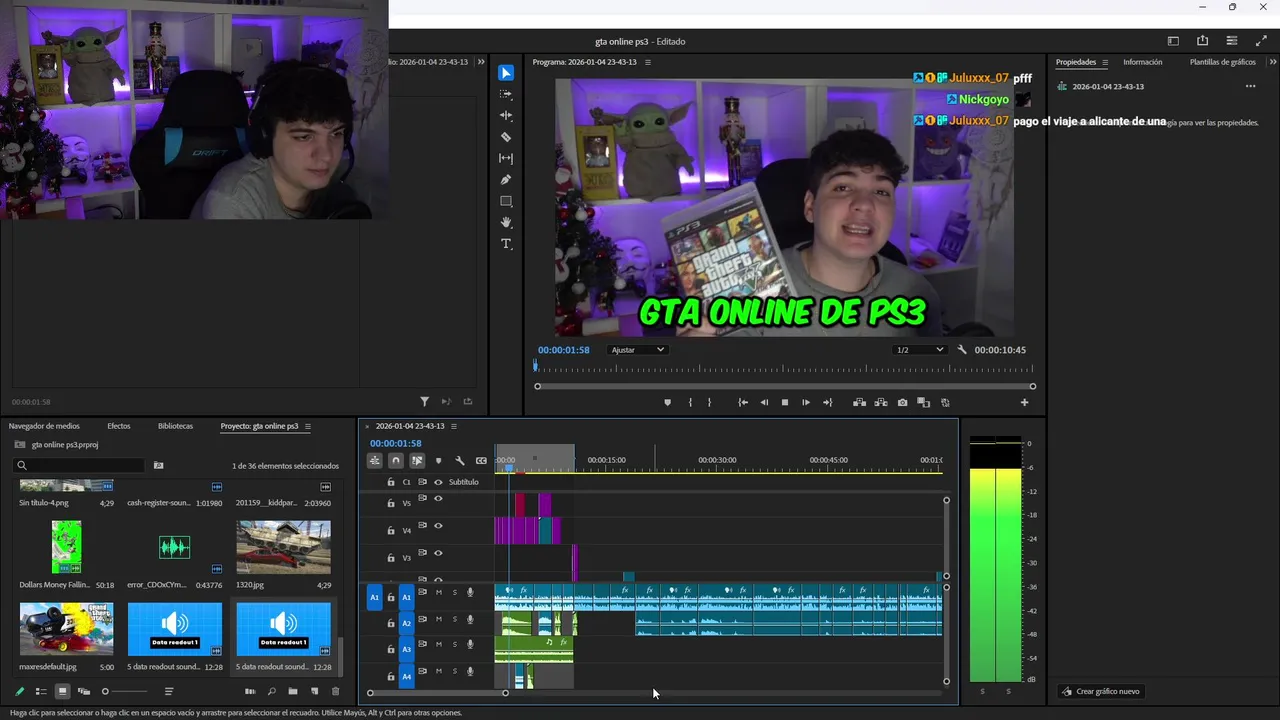1280x720 pixels.
Task: Select the Selection arrow tool
Action: 506,73
